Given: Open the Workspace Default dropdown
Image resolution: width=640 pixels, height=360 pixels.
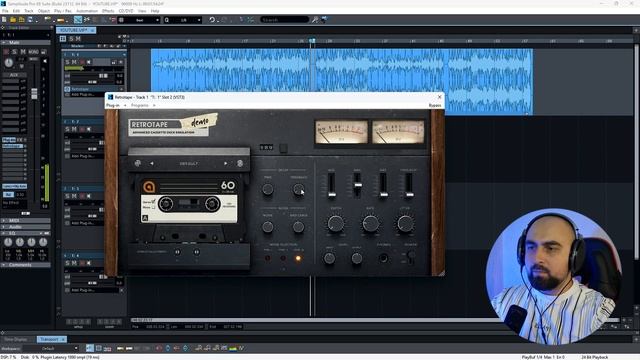Looking at the screenshot, I should coord(51,348).
